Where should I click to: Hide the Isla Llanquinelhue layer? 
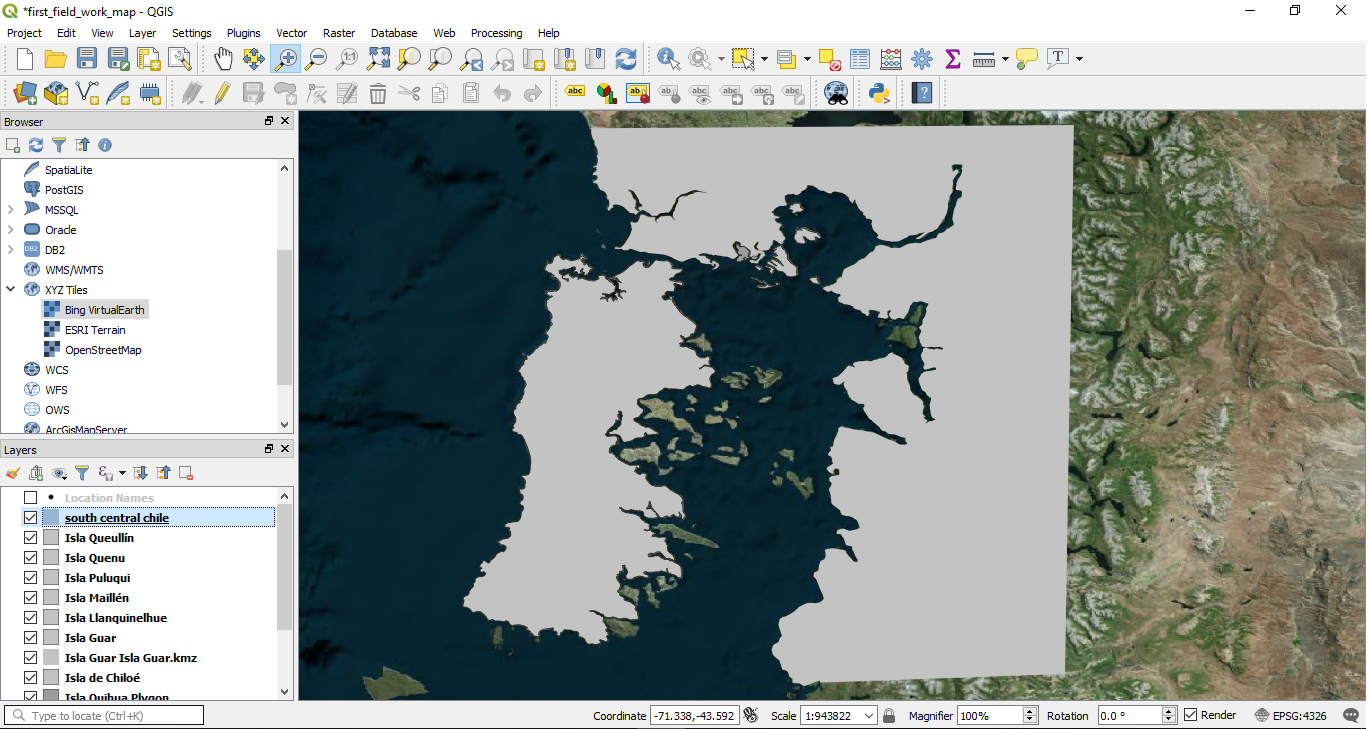pos(31,618)
